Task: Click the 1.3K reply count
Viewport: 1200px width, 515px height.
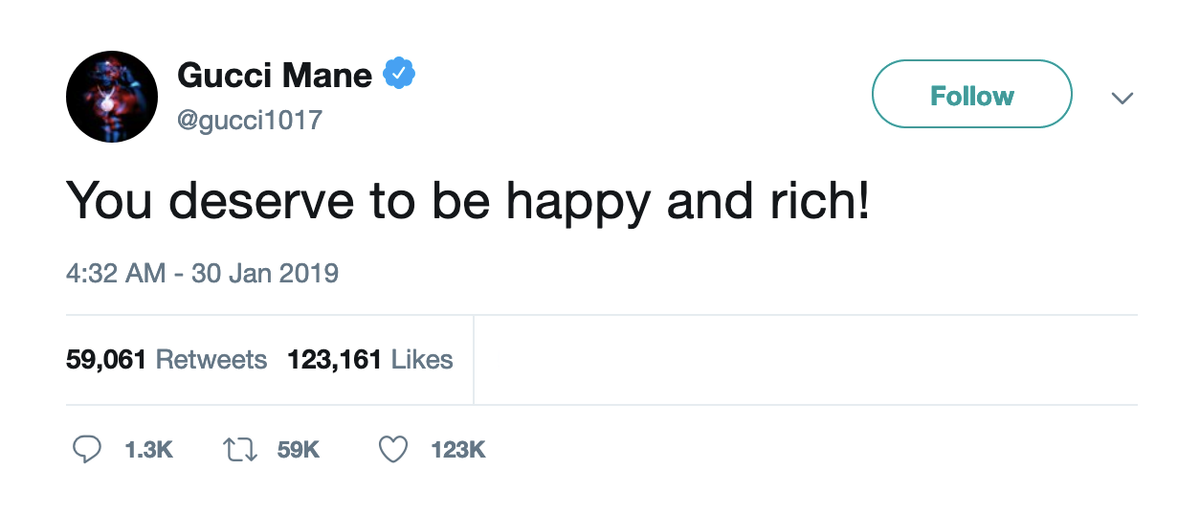Action: (148, 451)
